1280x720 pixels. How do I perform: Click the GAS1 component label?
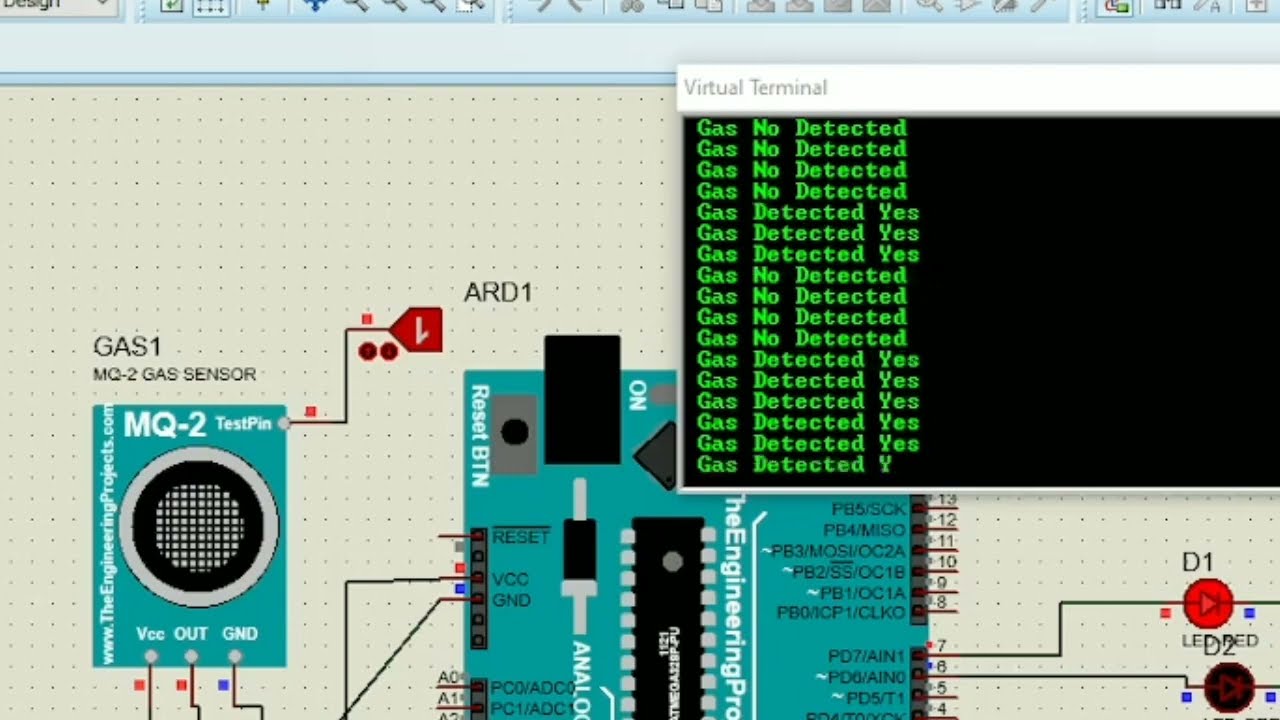tap(127, 347)
